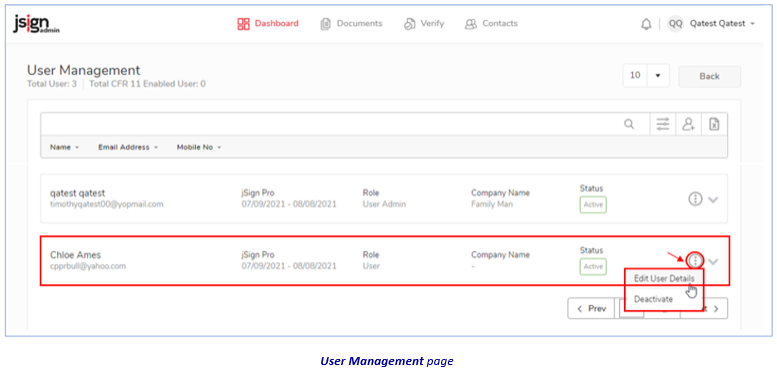Select Edit User Details menu option
This screenshot has width=777, height=370.
(x=664, y=278)
